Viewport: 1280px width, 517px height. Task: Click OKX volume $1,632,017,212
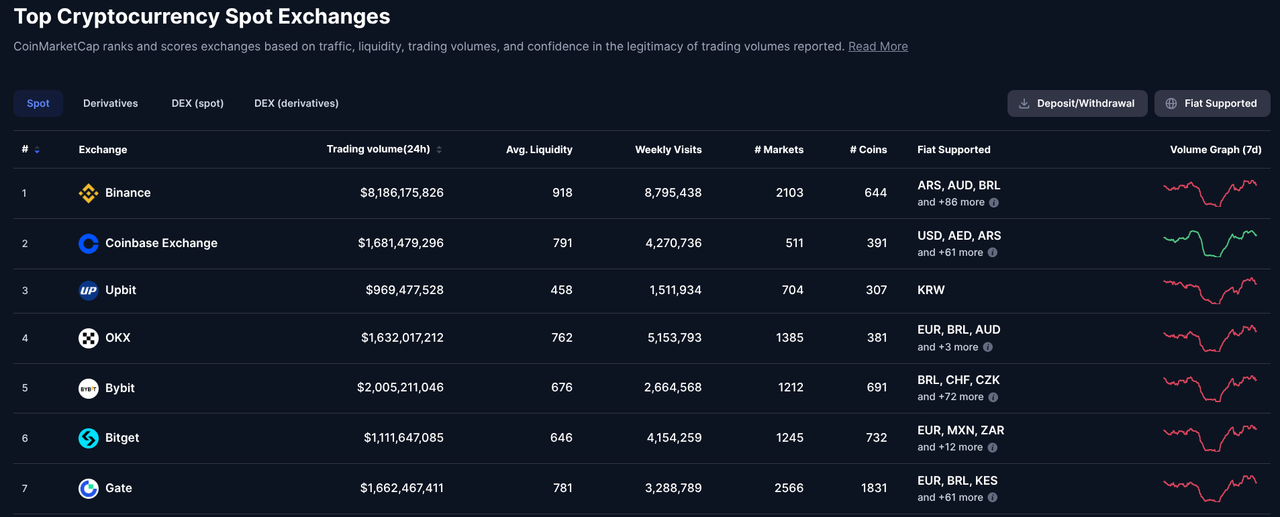click(x=402, y=338)
